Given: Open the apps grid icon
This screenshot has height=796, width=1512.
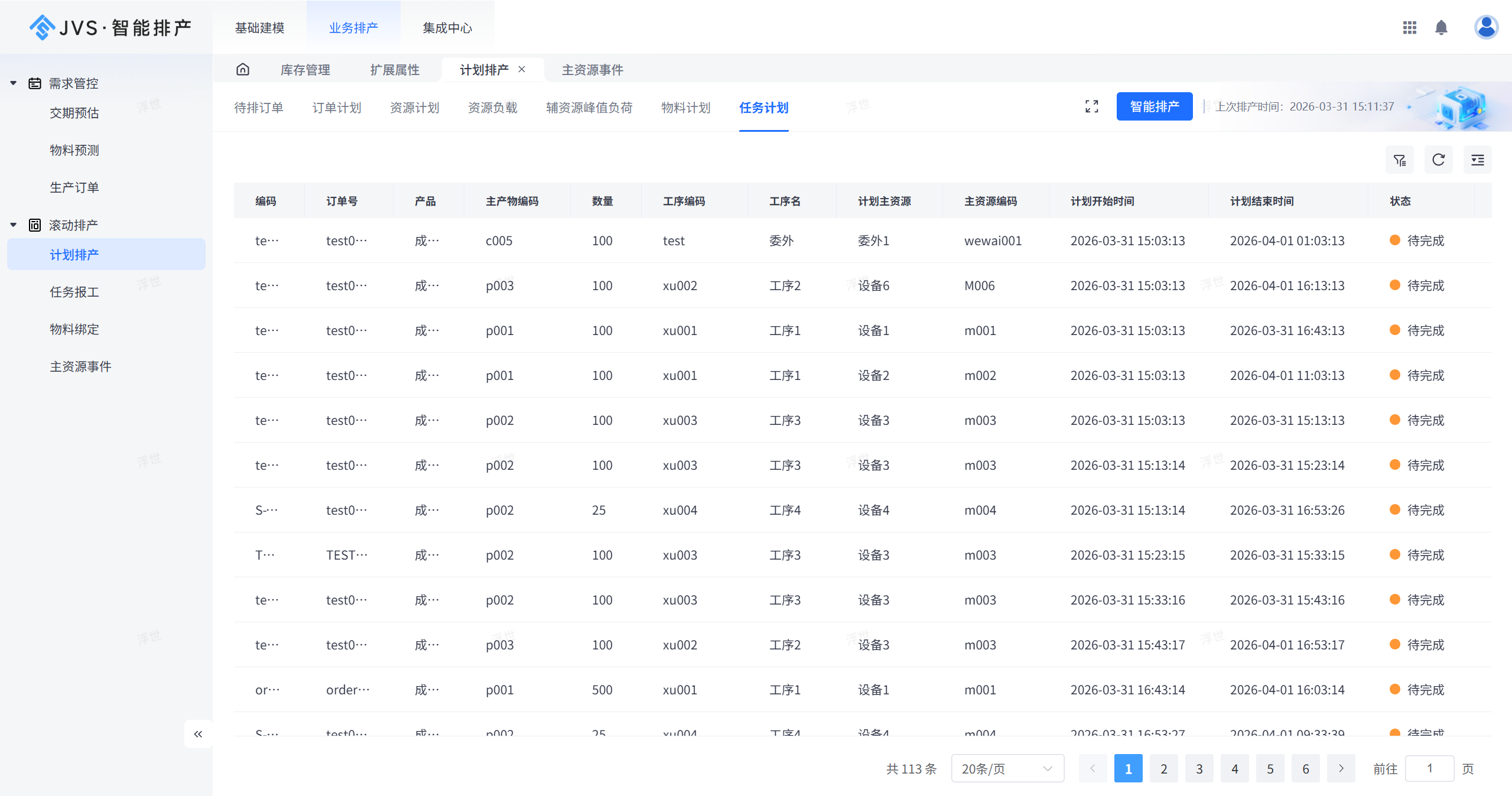Looking at the screenshot, I should click(1410, 28).
